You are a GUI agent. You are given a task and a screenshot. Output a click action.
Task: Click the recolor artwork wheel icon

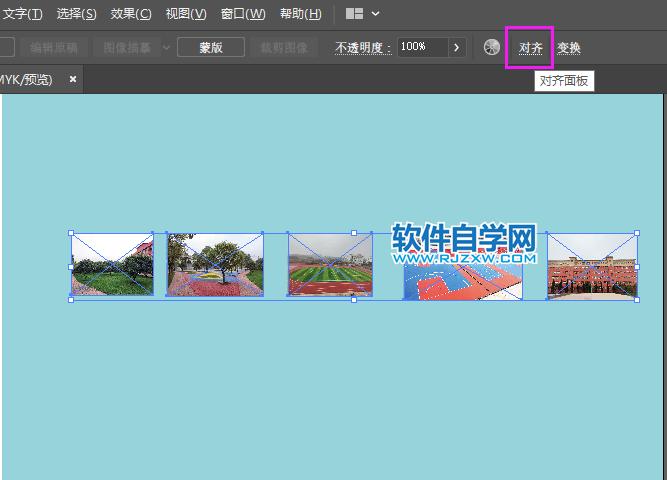tap(492, 47)
